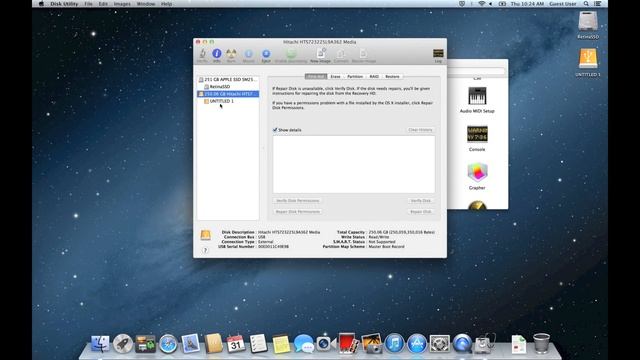
Task: Open Mail stamp icon in dock
Action: click(x=191, y=344)
